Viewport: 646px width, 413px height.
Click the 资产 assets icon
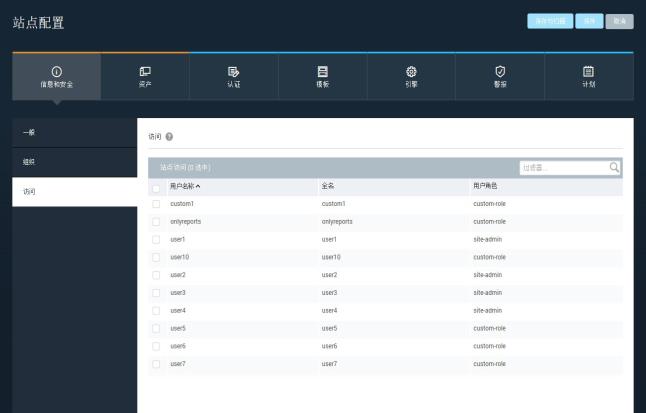tap(145, 71)
